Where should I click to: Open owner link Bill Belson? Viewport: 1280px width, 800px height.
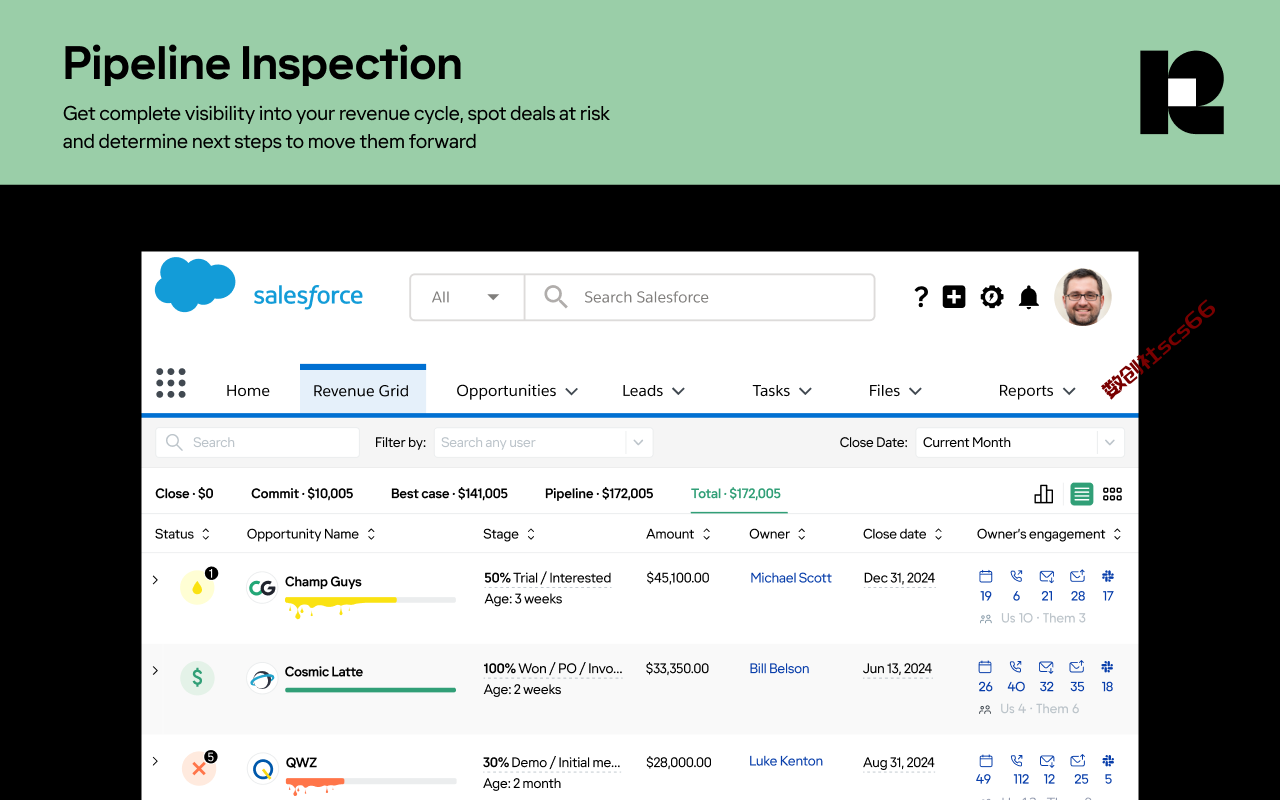tap(779, 668)
